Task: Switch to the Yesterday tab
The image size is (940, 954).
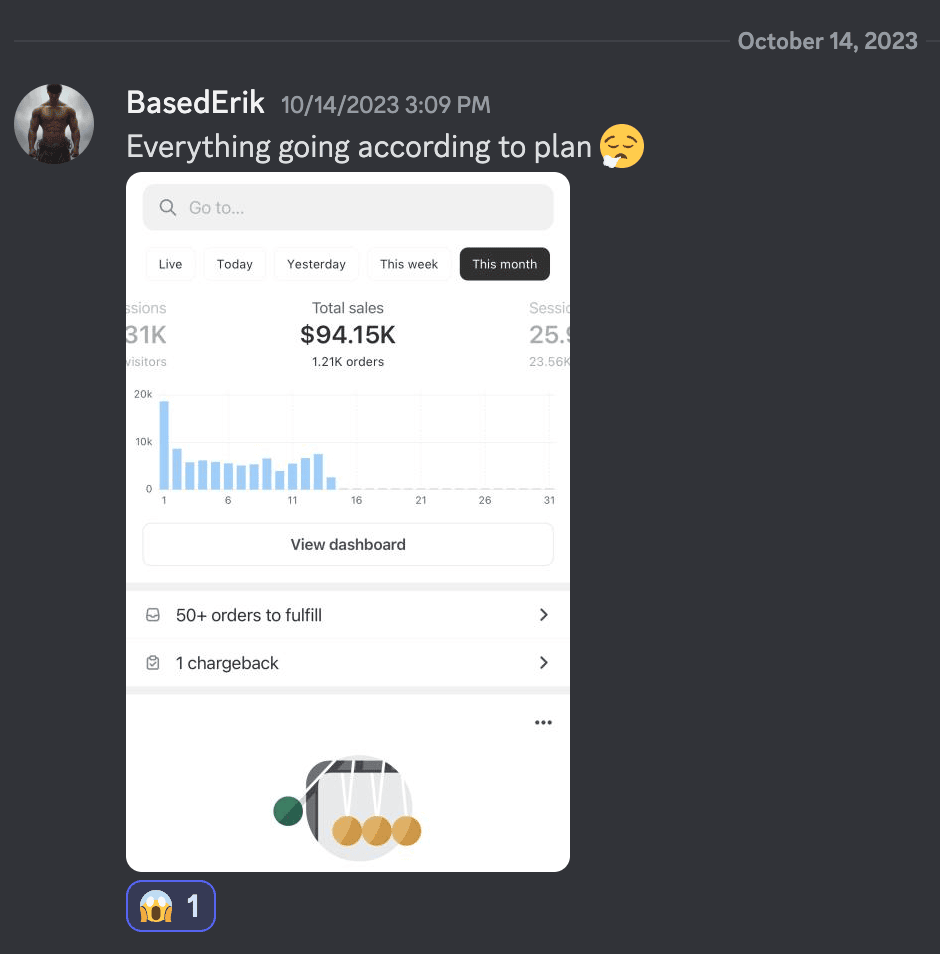Action: (x=316, y=264)
